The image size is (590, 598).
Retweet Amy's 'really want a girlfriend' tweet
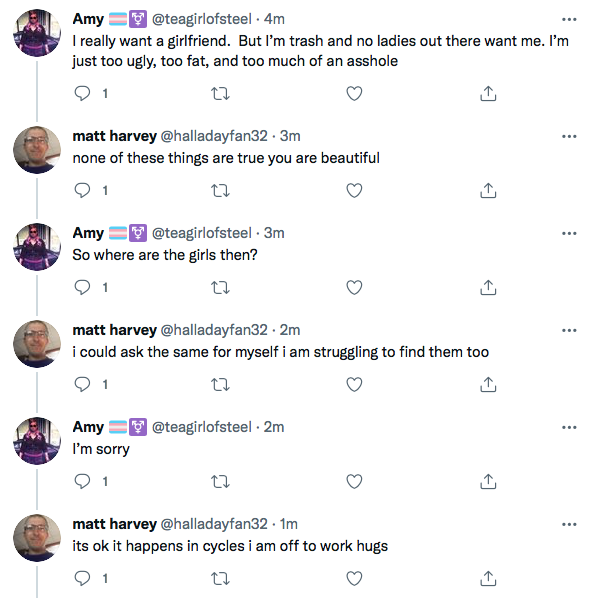click(220, 93)
